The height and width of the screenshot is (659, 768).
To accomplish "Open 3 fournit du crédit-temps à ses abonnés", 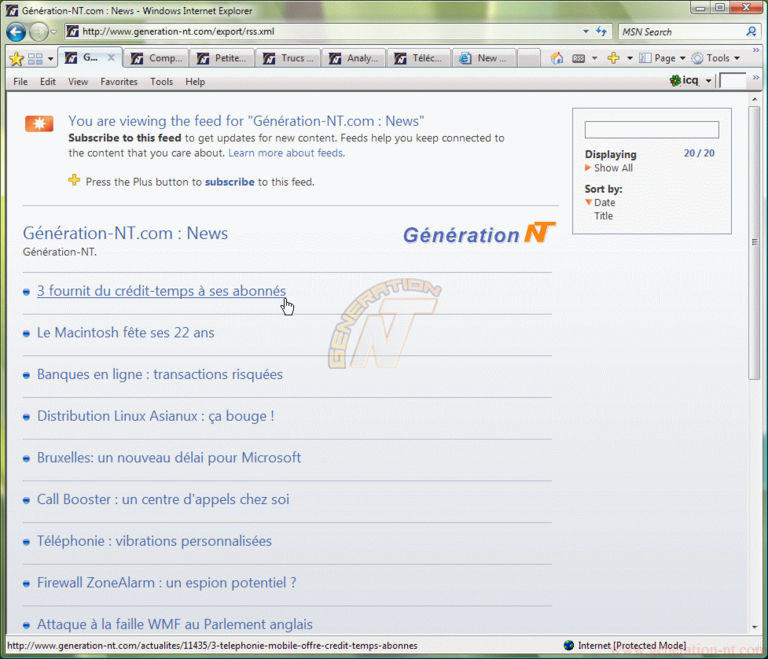I will (161, 291).
